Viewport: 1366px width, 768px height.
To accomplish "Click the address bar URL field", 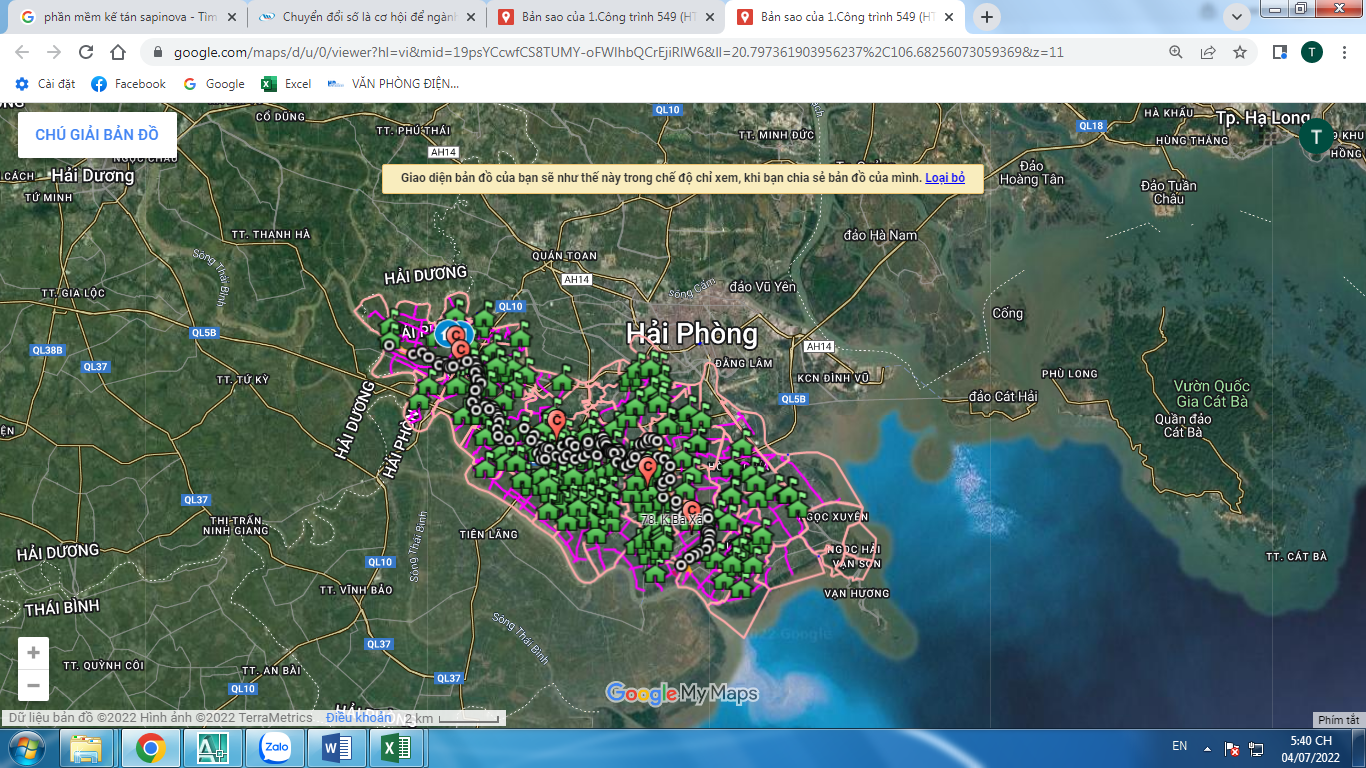I will 620,52.
